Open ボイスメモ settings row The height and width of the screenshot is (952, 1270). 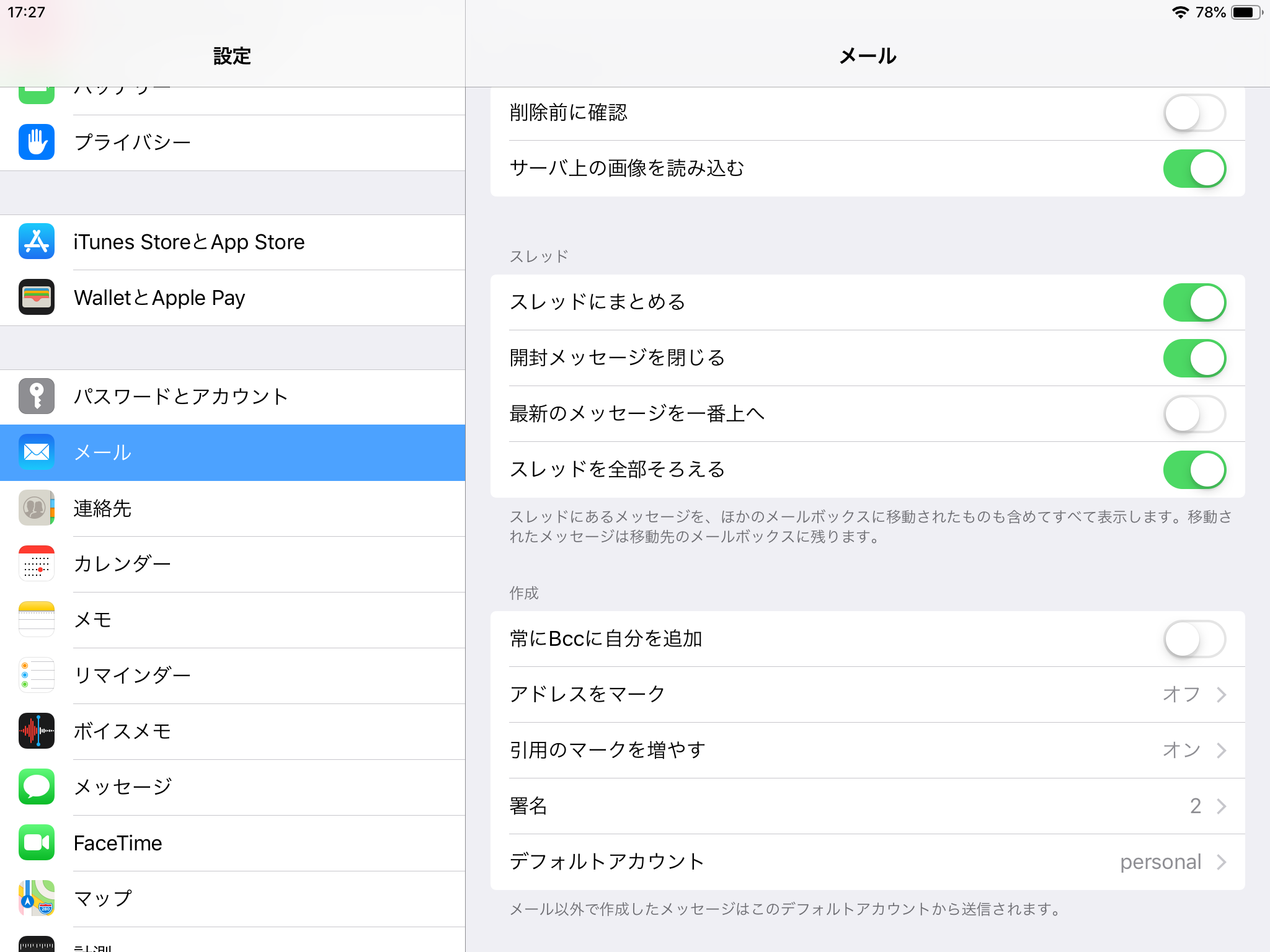click(233, 732)
